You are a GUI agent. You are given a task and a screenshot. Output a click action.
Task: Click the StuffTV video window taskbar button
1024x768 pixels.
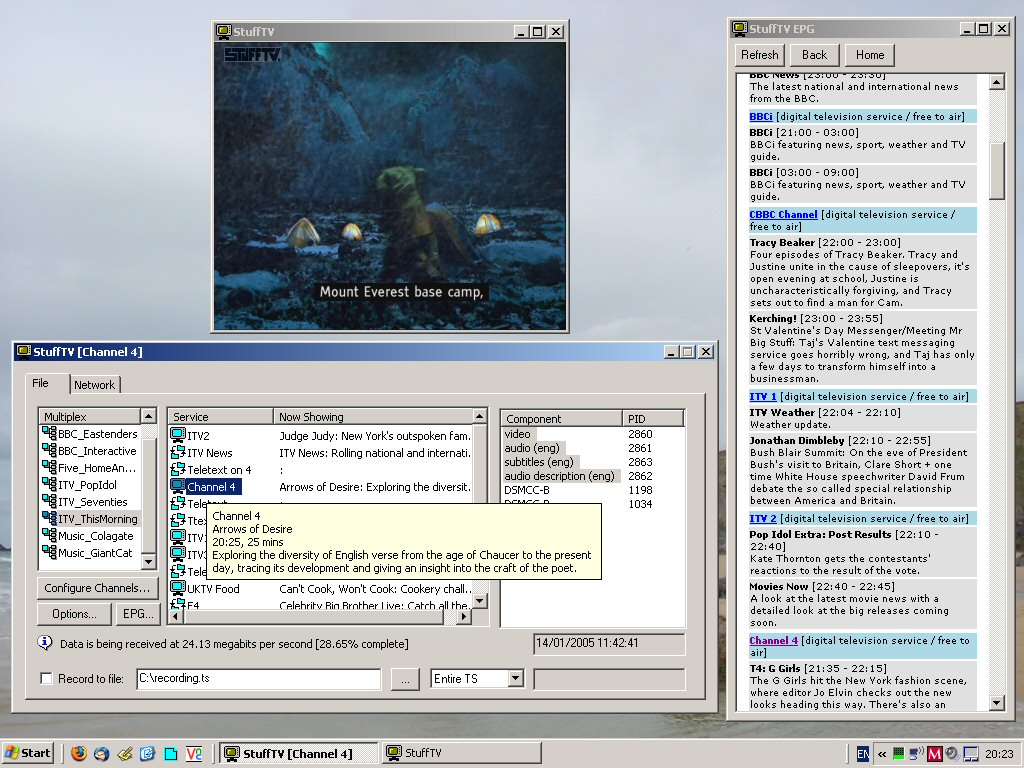[462, 754]
